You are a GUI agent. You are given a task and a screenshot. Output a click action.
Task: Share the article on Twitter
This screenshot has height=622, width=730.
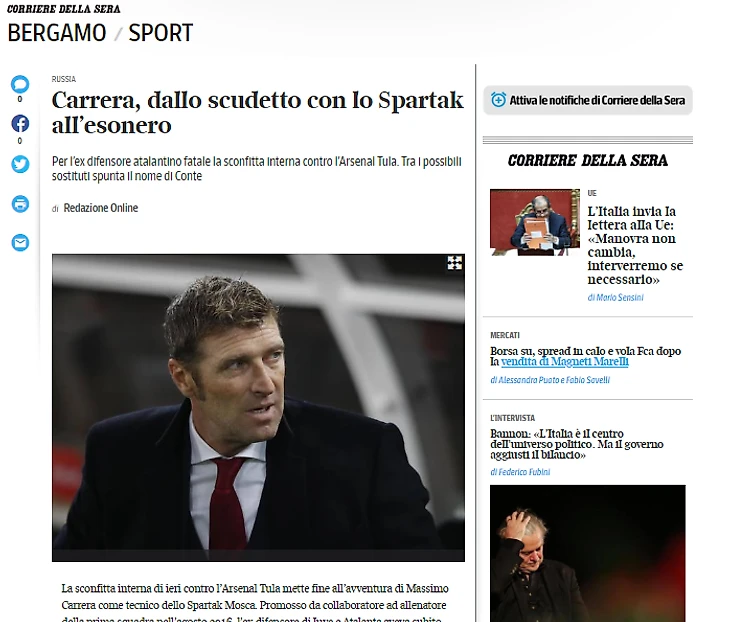point(20,164)
